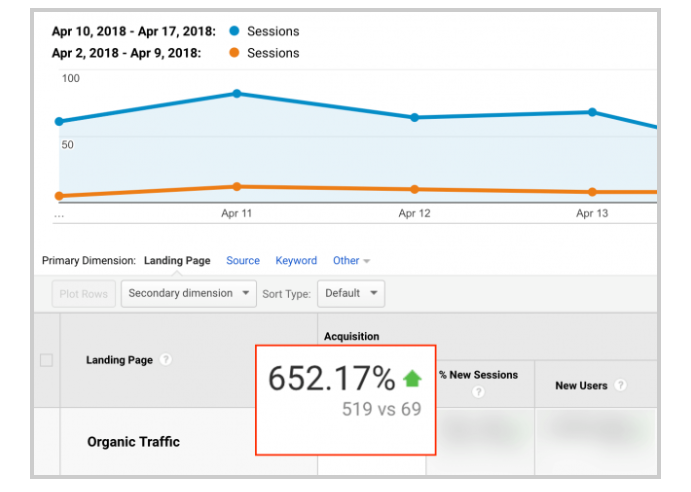Click the Apr 2, 2018 - Apr 9, 2018 date range
Viewport: 691px width, 492px height.
tap(126, 53)
